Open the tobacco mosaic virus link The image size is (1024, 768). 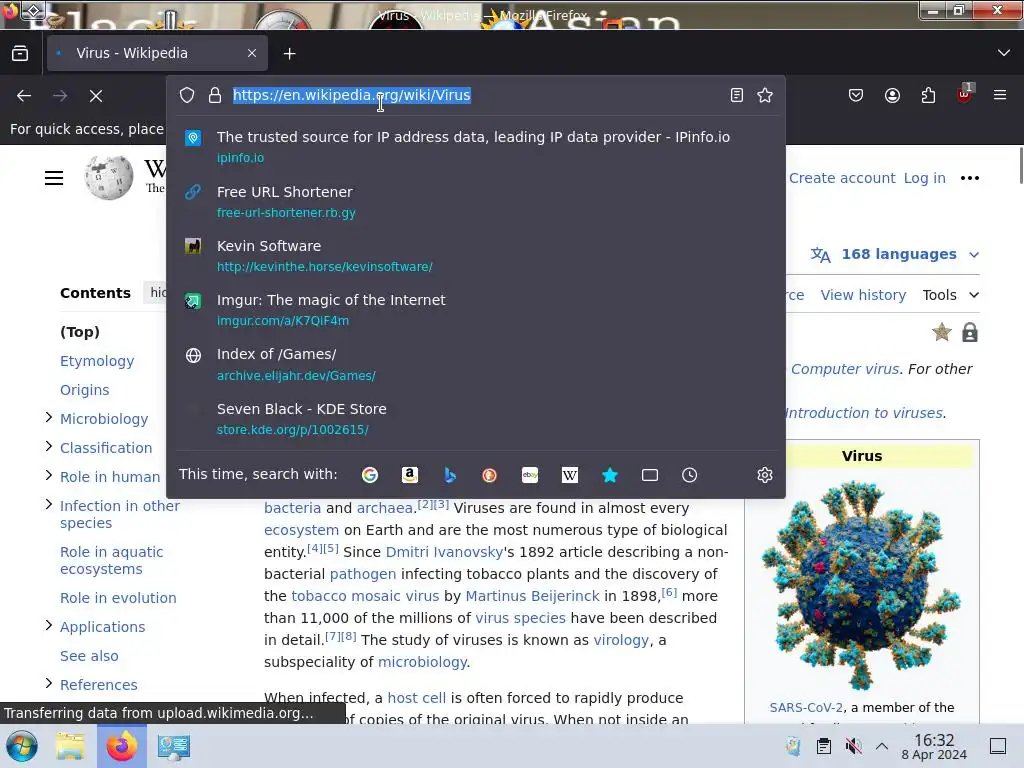pos(365,596)
